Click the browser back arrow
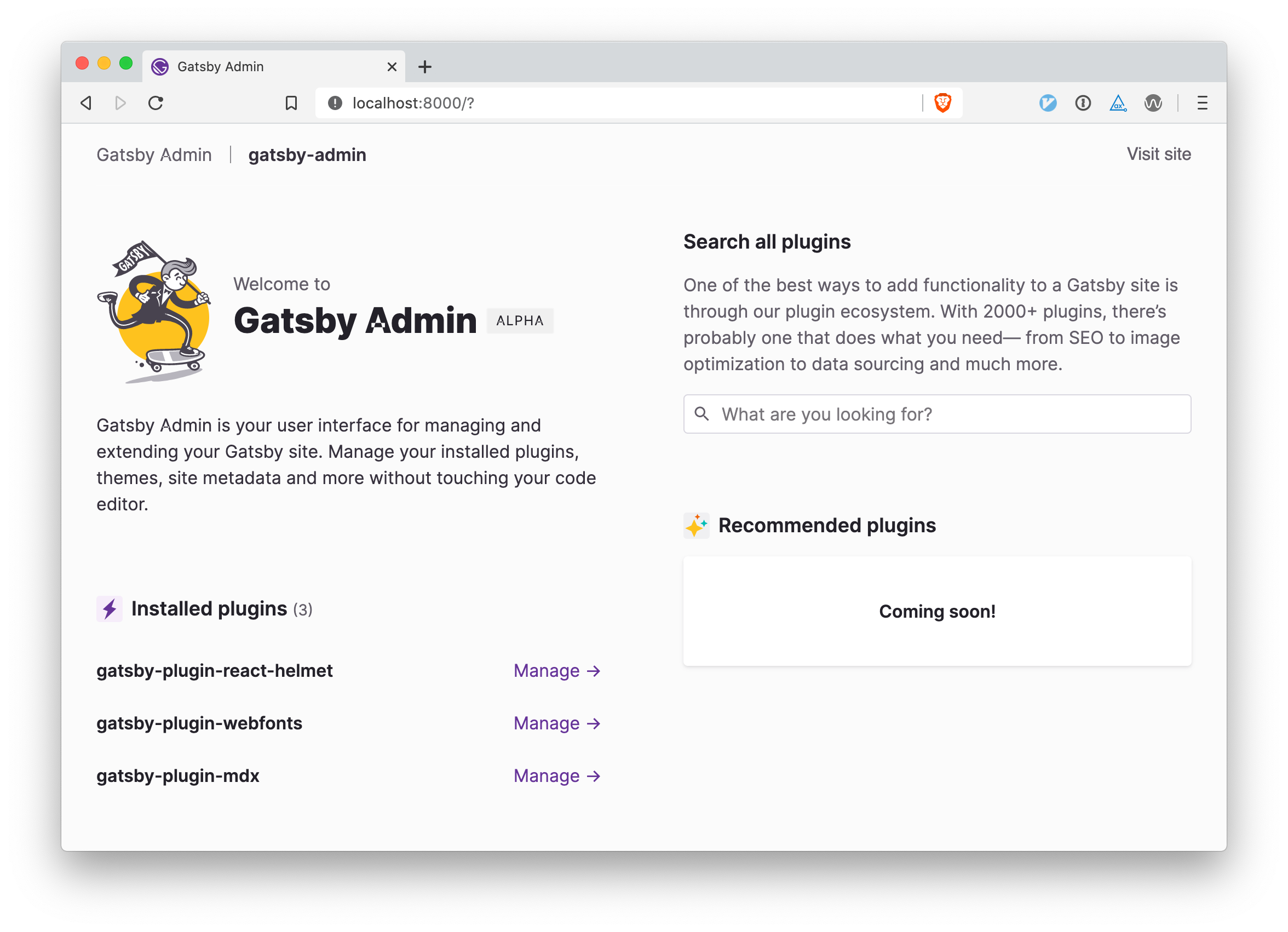Image resolution: width=1288 pixels, height=932 pixels. click(87, 103)
